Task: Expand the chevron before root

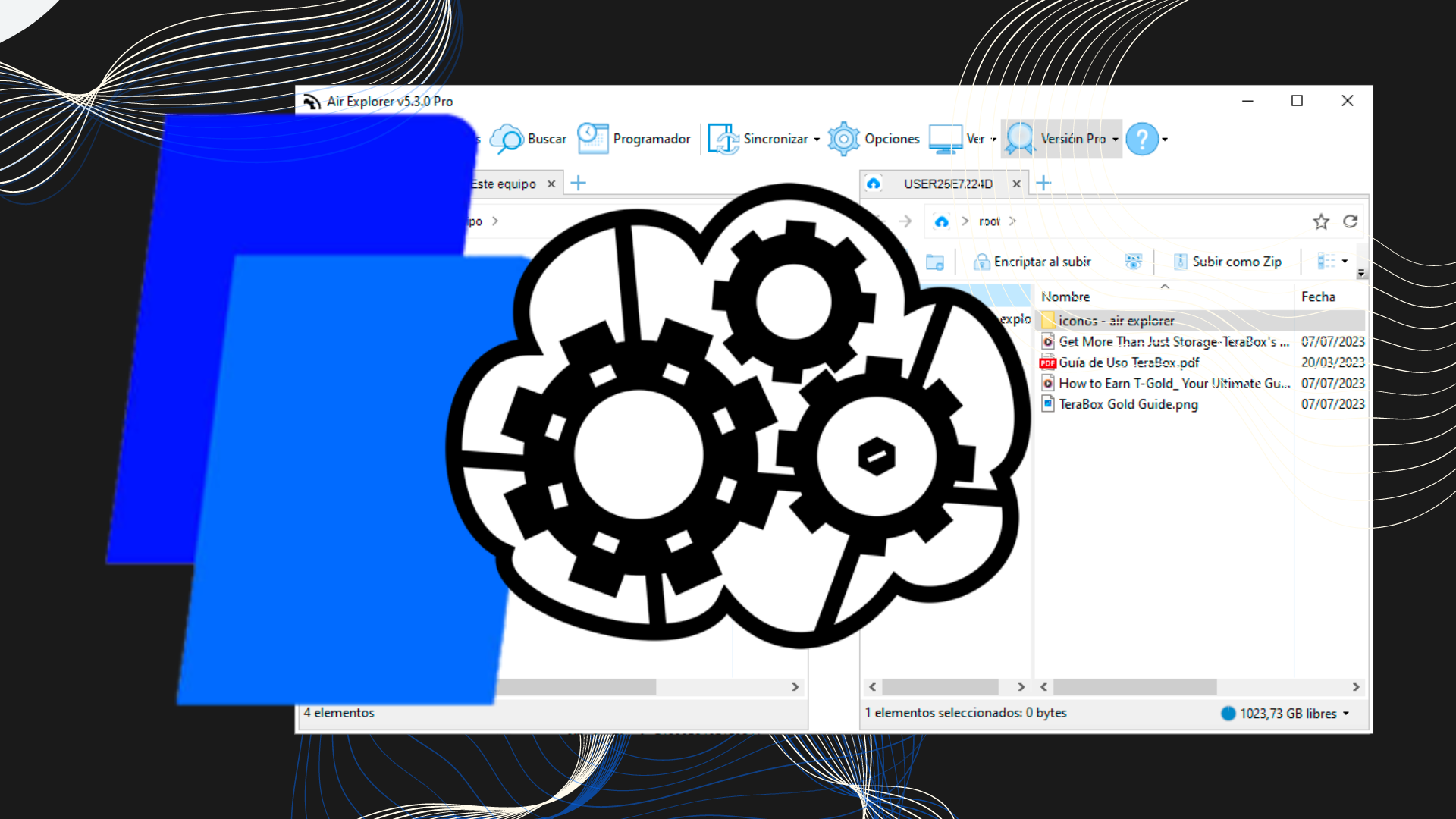Action: pyautogui.click(x=965, y=221)
